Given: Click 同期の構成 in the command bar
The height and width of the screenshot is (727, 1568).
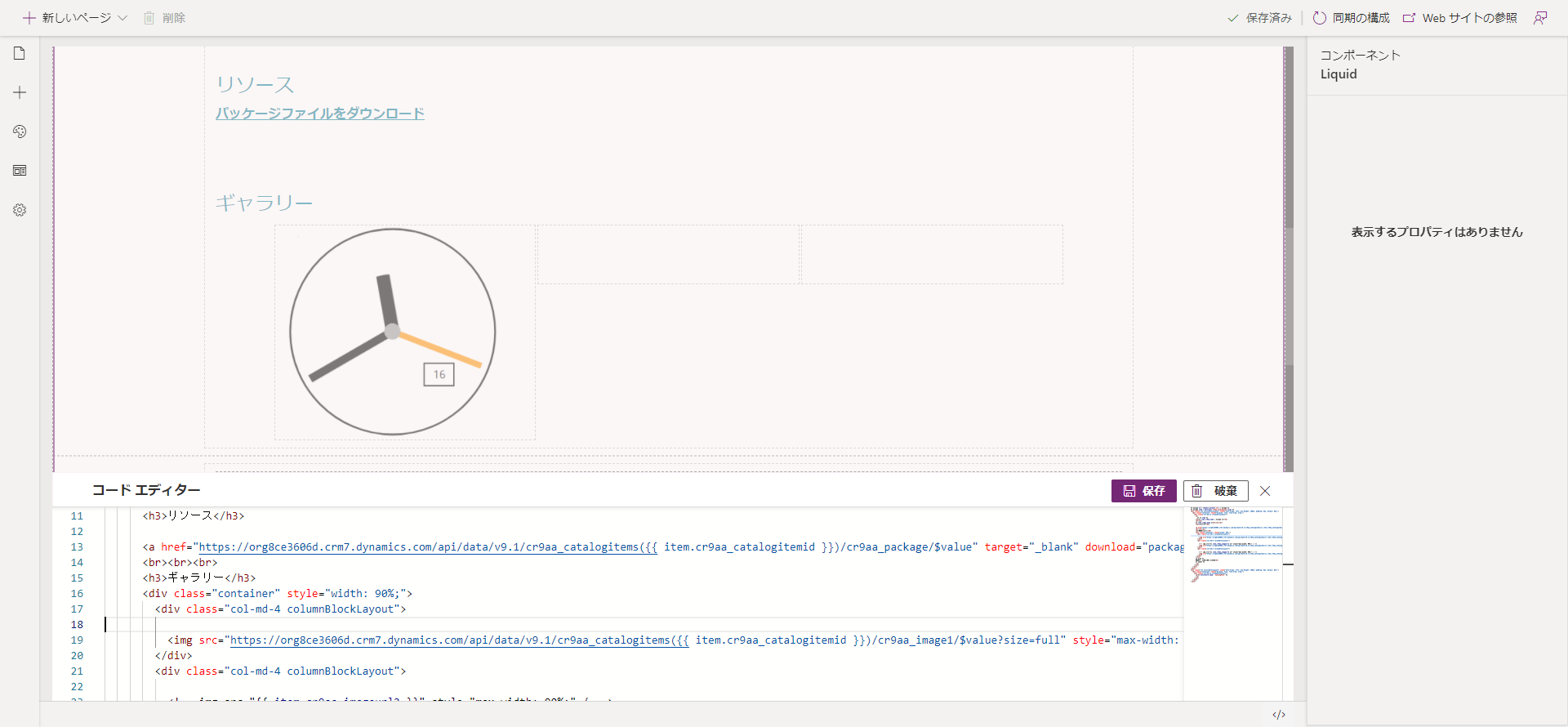Looking at the screenshot, I should (x=1352, y=18).
